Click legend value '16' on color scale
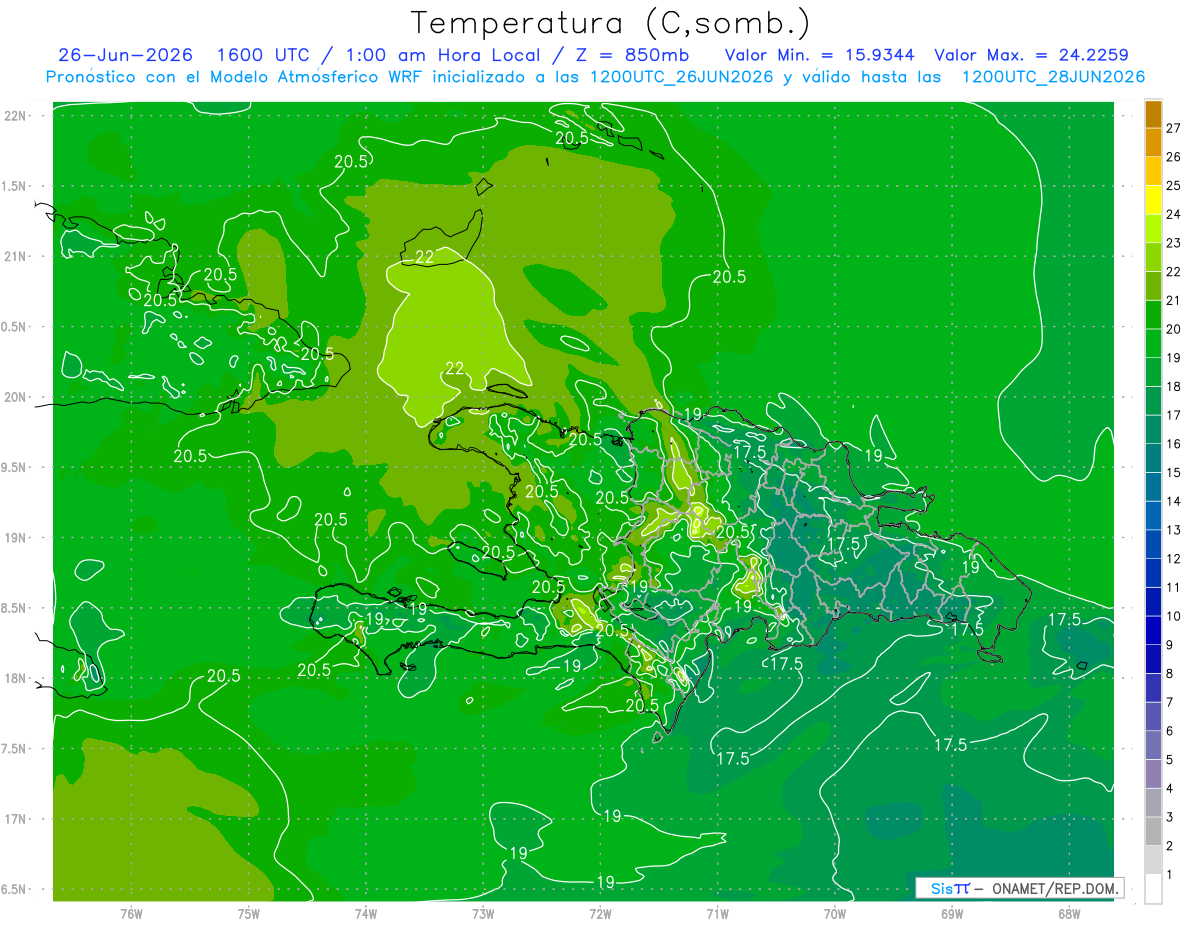1200x927 pixels. coord(1174,444)
